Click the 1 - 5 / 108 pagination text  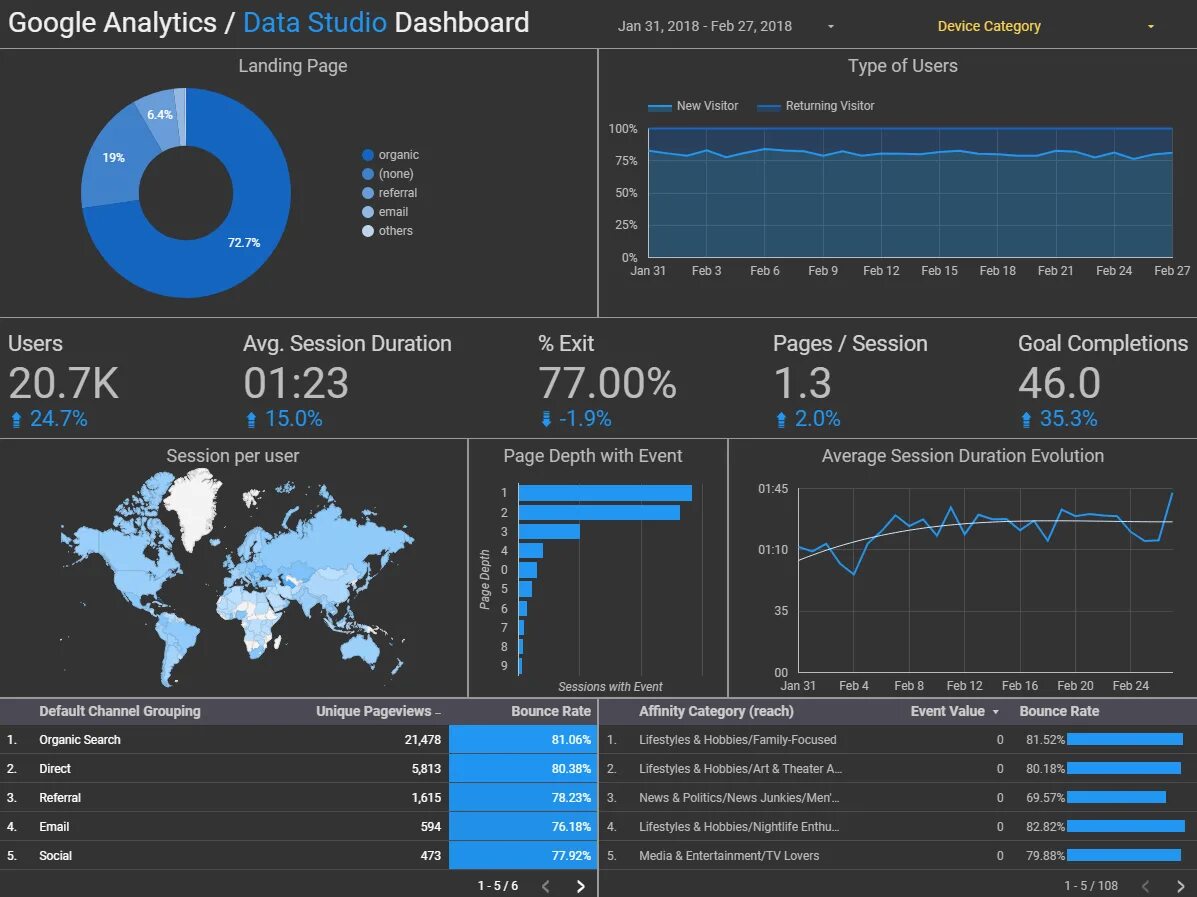[x=1091, y=886]
